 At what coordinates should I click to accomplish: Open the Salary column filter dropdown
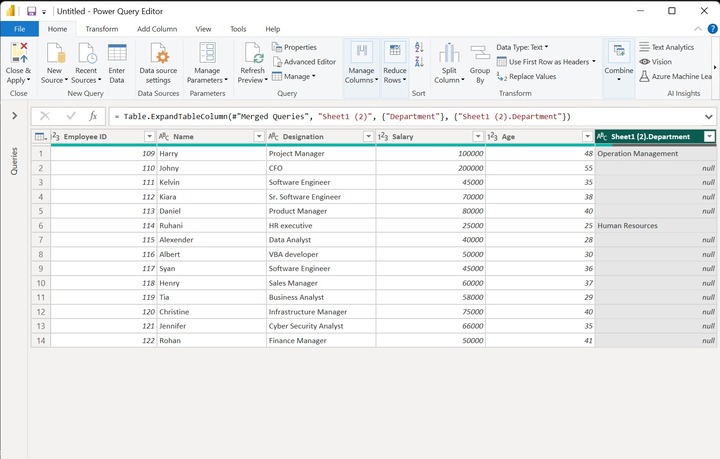coord(478,136)
